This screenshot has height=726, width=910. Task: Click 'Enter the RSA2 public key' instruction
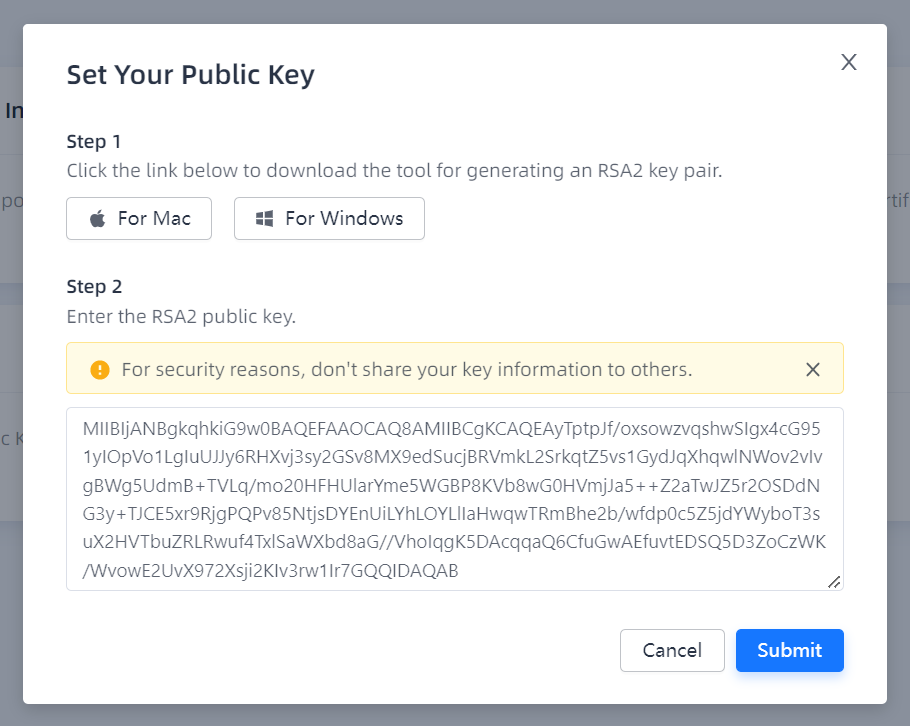[x=181, y=317]
